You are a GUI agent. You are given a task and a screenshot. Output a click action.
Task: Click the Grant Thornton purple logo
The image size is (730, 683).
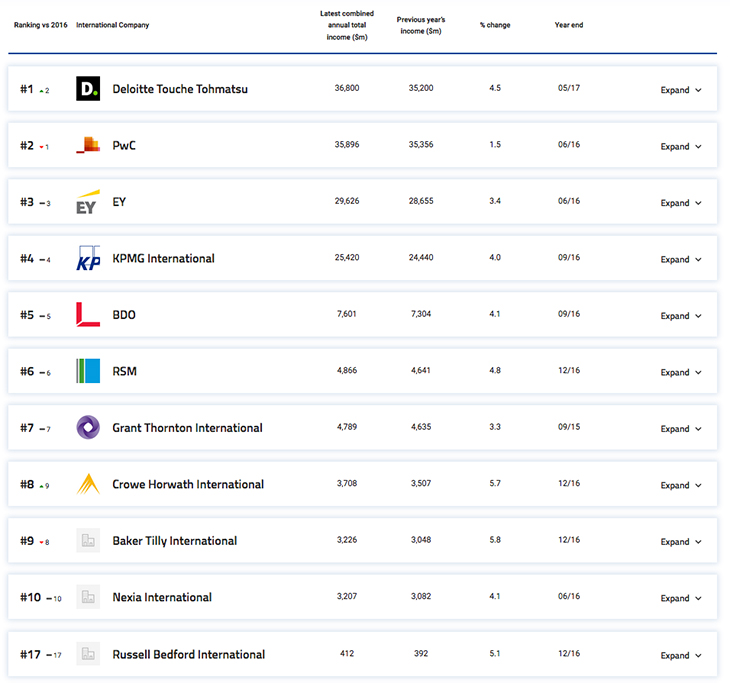88,427
